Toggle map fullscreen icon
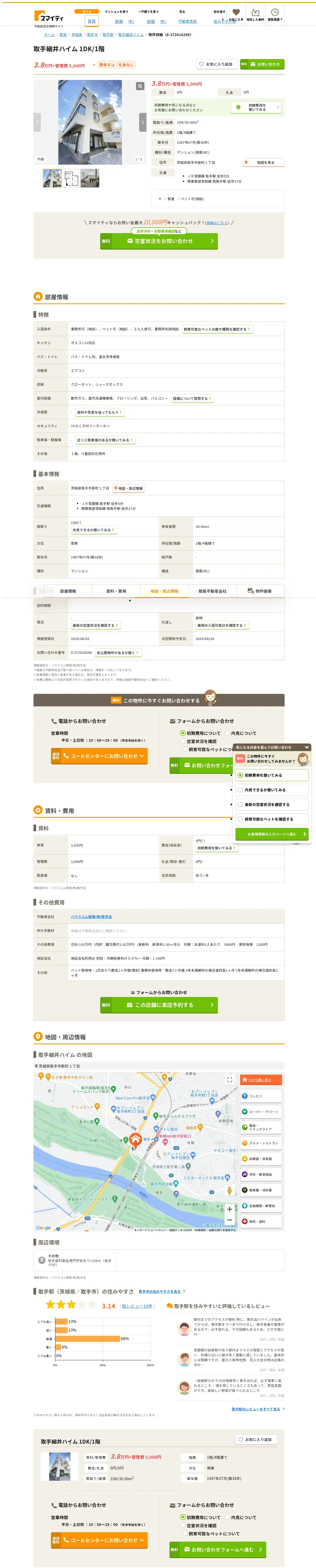 229,1080
